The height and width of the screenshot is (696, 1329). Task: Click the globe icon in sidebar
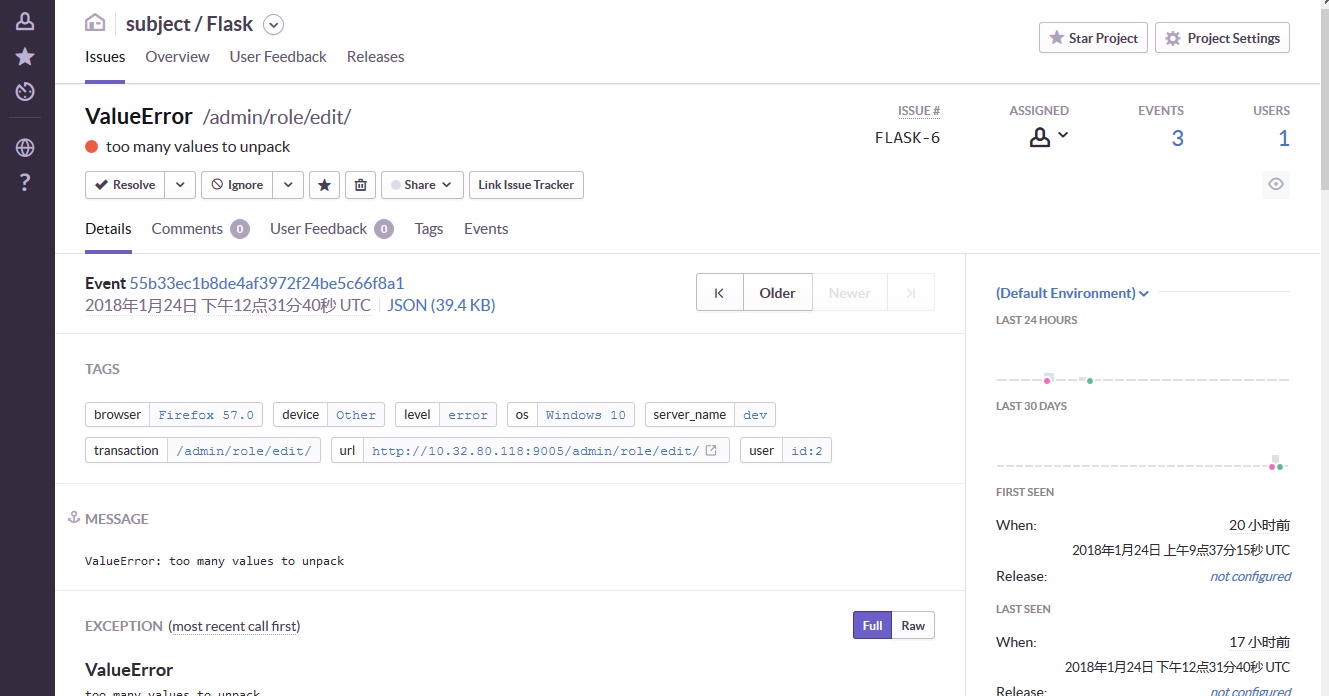click(25, 148)
